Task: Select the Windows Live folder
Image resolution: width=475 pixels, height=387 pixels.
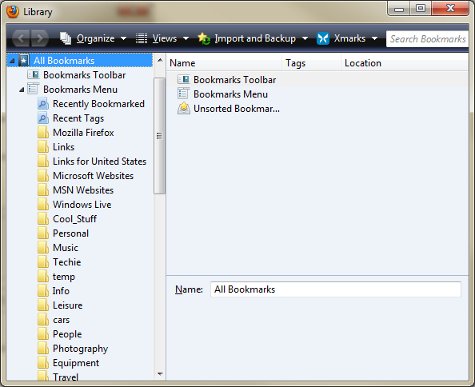Action: (82, 204)
